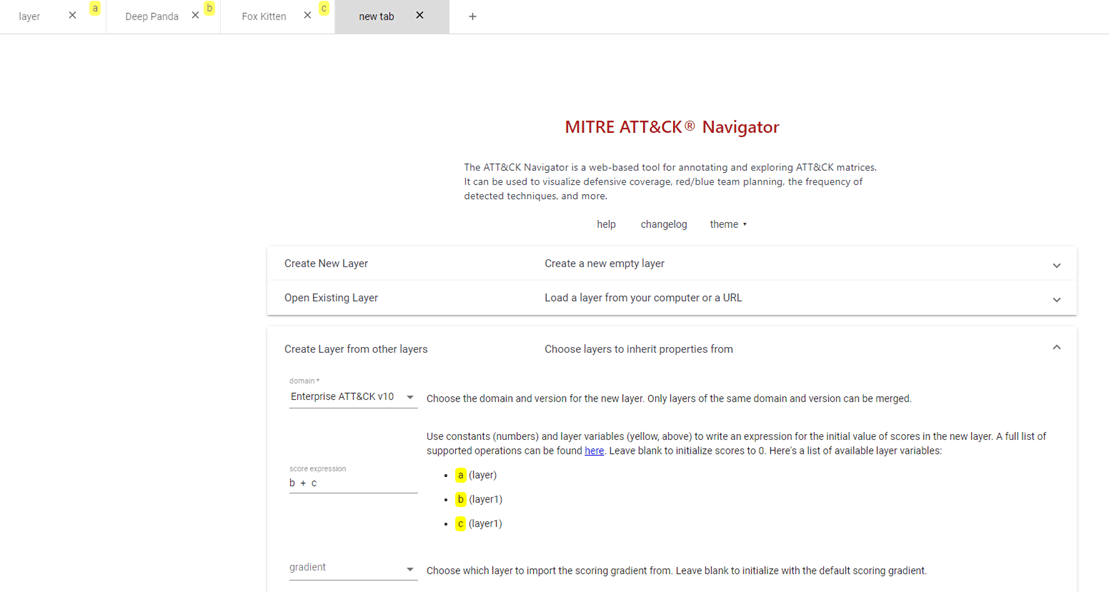Screen dimensions: 1109x592
Task: Open the gradient layer dropdown
Action: [353, 568]
